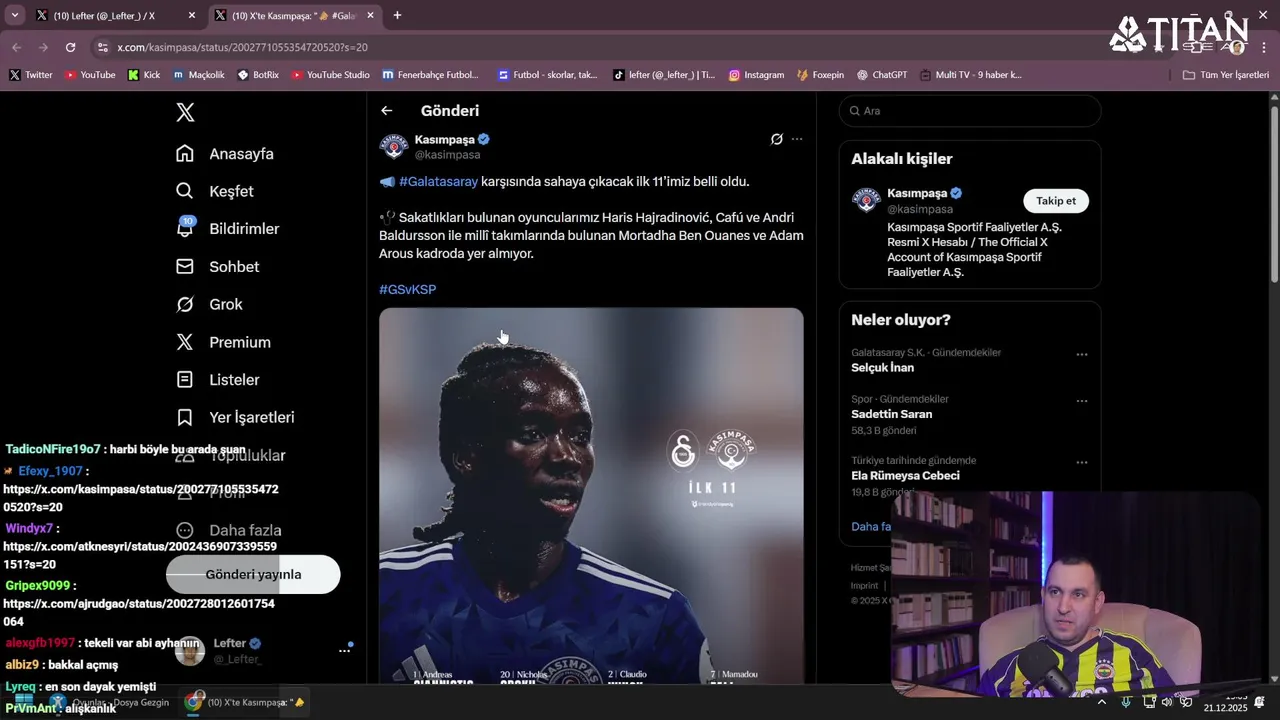
Task: Open the İlk 11 lineup image
Action: click(x=591, y=496)
